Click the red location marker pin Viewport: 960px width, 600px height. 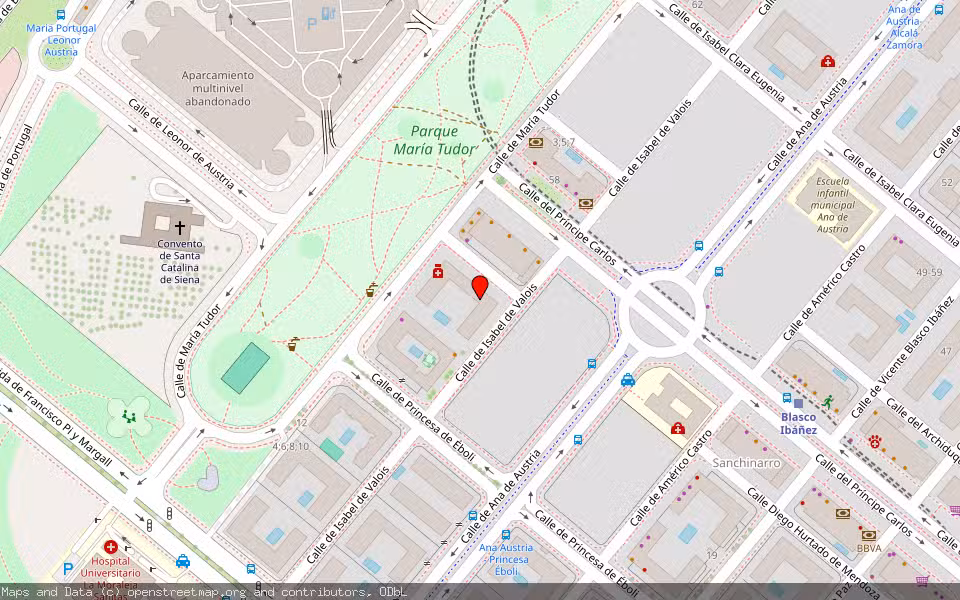tap(480, 287)
